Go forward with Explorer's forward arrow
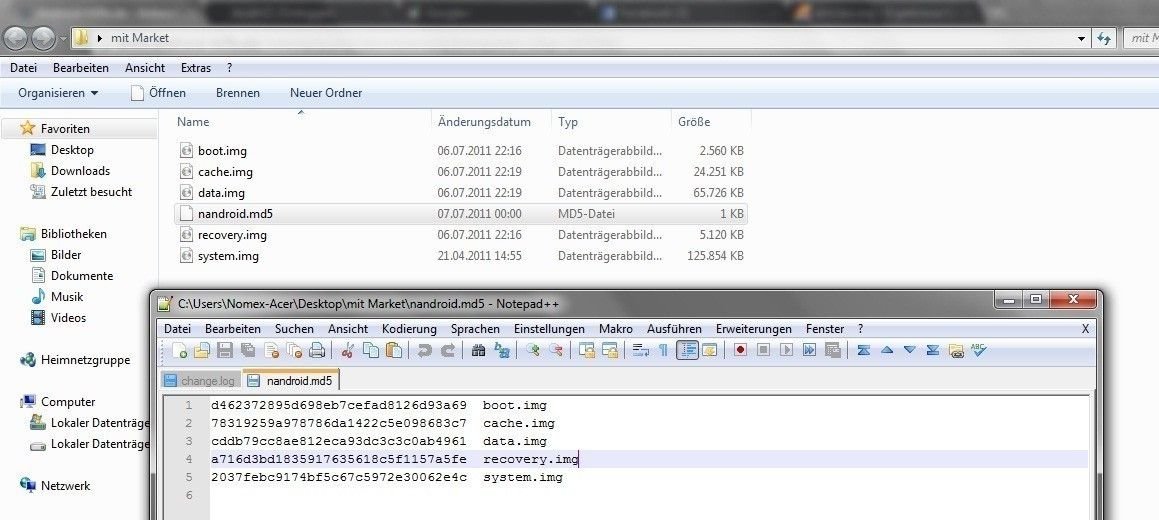 pos(43,38)
